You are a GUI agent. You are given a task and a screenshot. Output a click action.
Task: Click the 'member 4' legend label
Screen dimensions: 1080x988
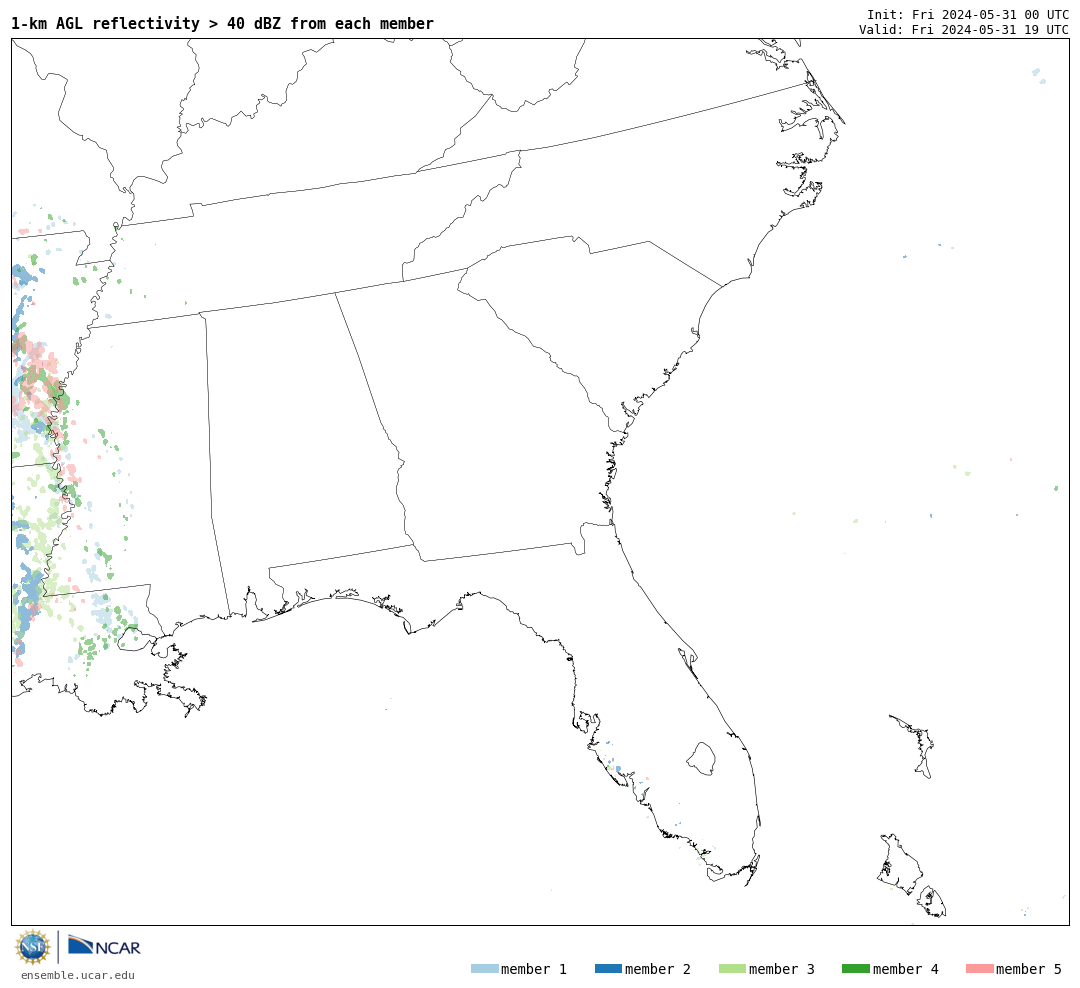pos(905,969)
